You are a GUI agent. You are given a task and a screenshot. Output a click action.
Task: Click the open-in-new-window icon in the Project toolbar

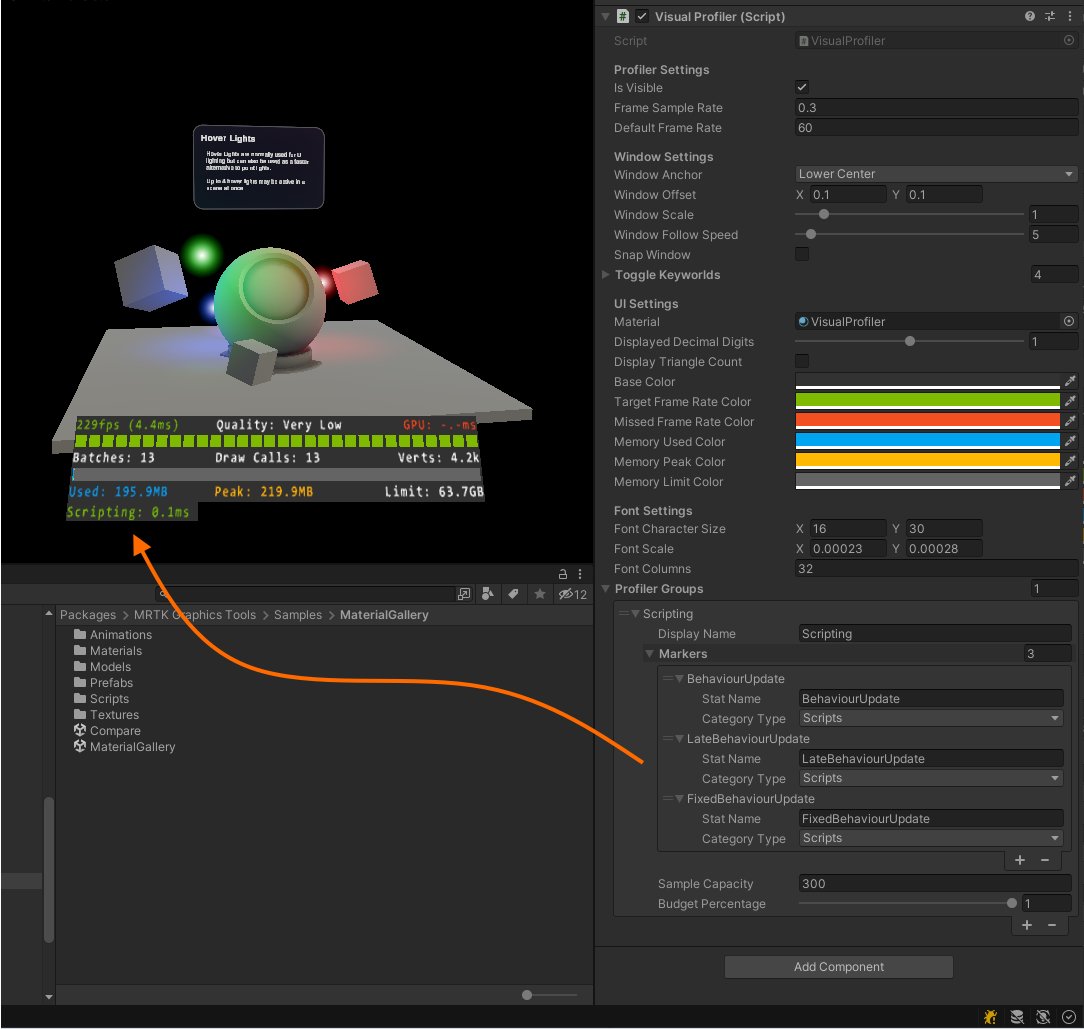click(x=463, y=594)
